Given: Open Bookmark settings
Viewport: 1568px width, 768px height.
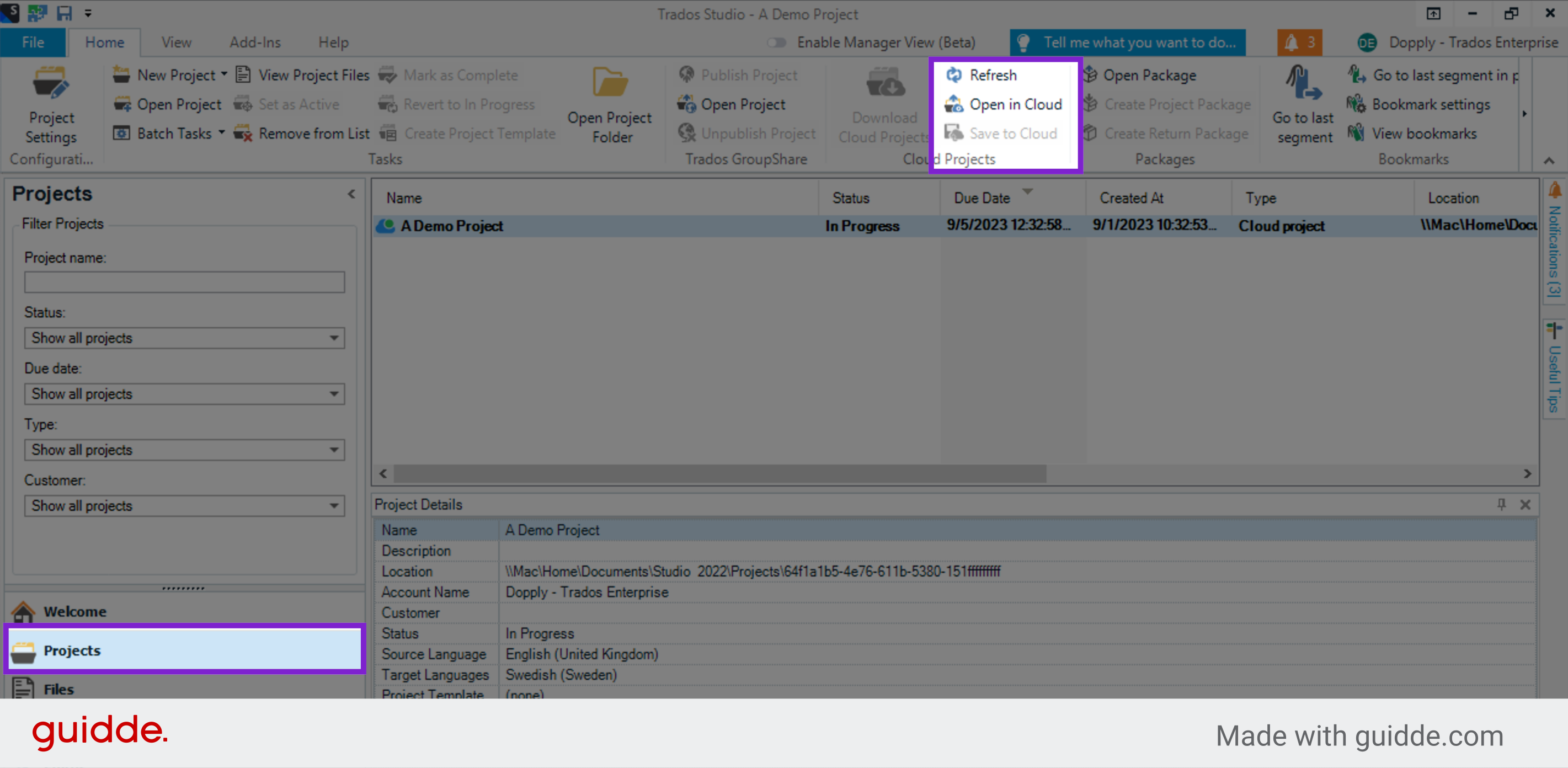Looking at the screenshot, I should click(1418, 104).
